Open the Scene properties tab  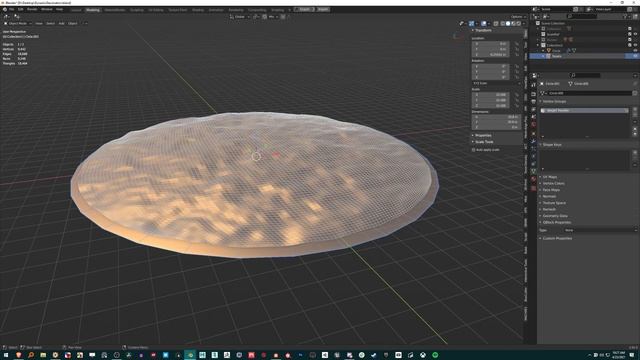coord(533,117)
